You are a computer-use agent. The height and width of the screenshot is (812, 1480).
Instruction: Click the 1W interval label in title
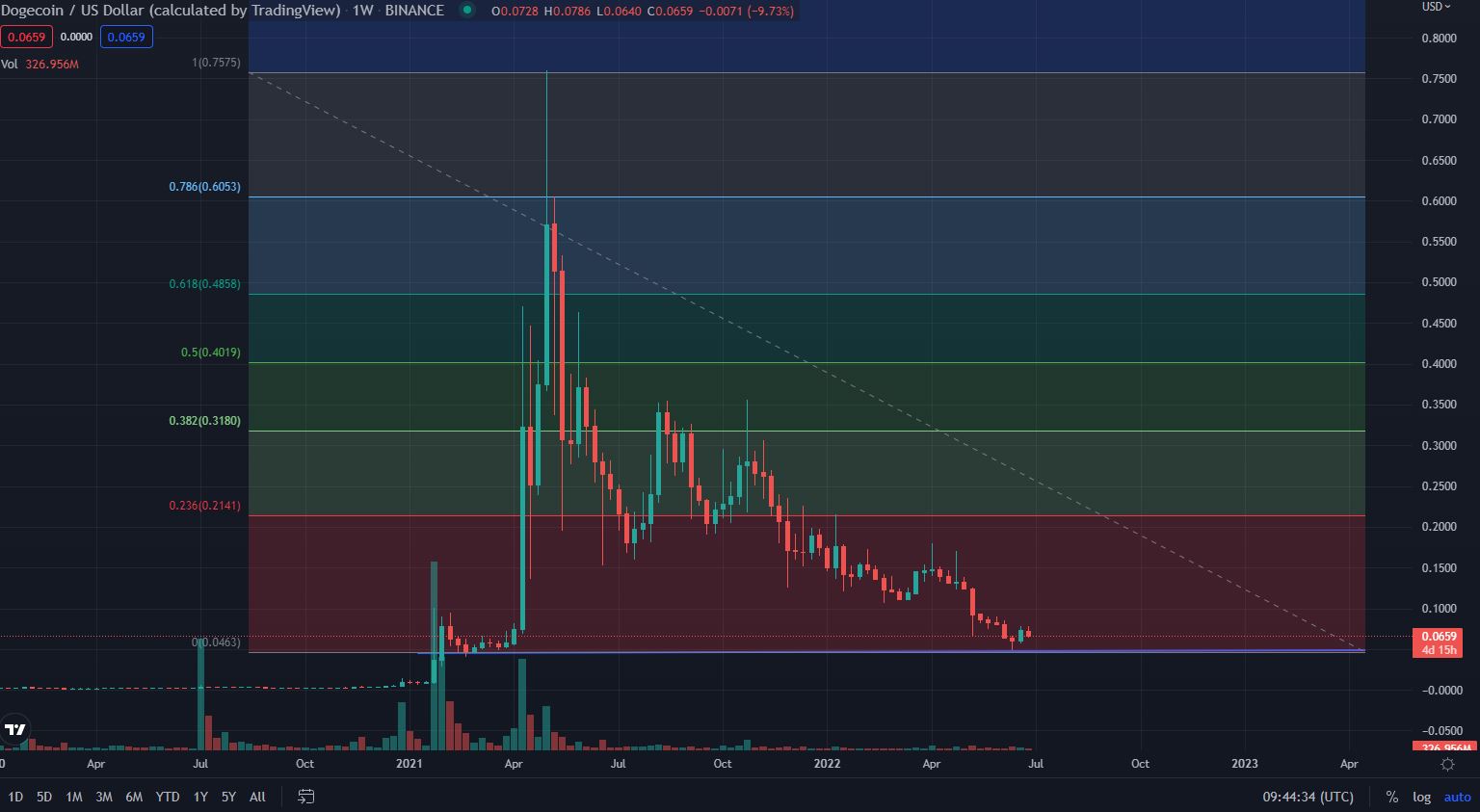(362, 11)
